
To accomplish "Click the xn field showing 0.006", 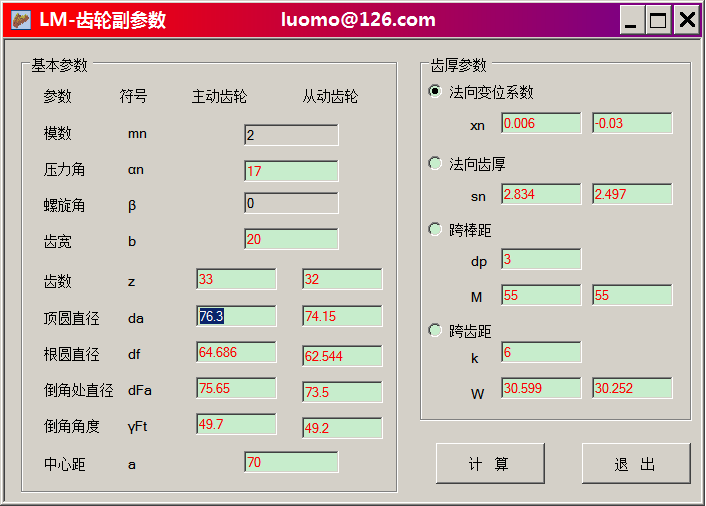I will click(x=541, y=123).
